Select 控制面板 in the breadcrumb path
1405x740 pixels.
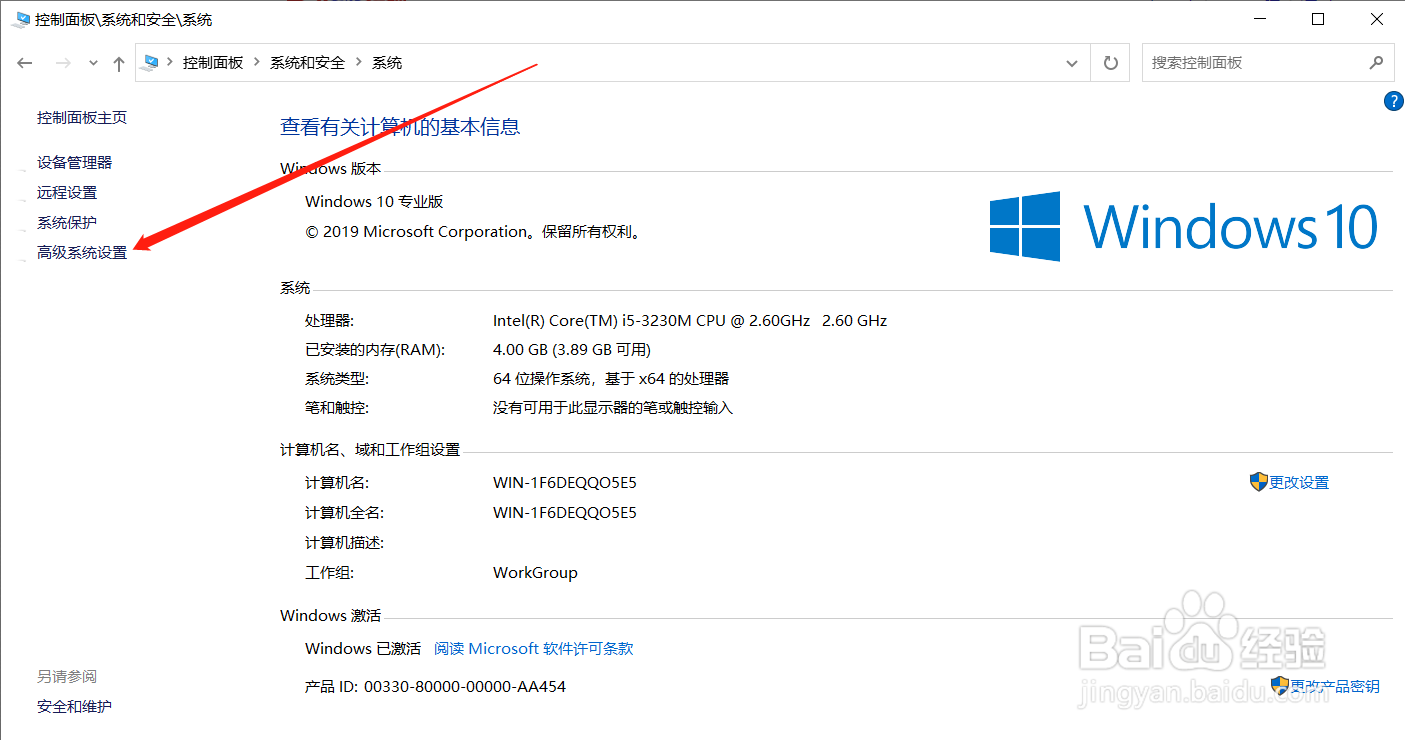point(213,62)
